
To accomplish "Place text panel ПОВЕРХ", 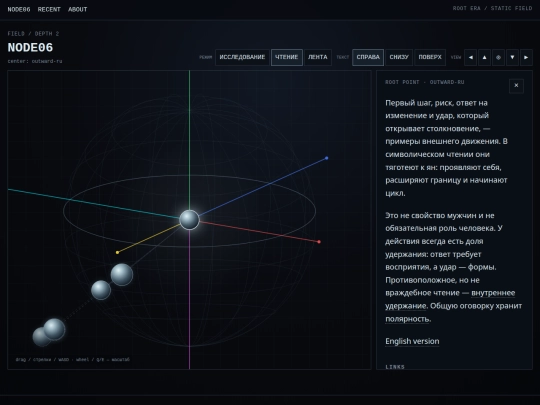I will pos(430,58).
